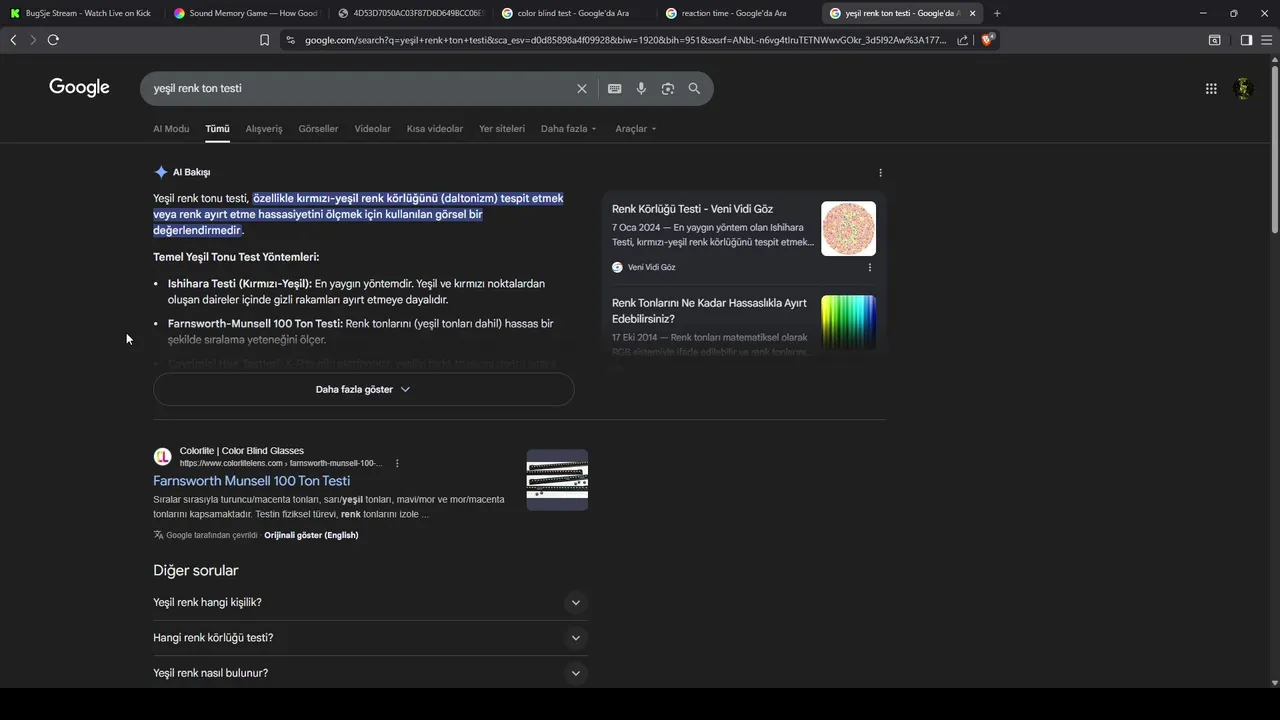This screenshot has width=1280, height=720.
Task: Click the page vertical scrollbar thumb
Action: (x=1274, y=150)
